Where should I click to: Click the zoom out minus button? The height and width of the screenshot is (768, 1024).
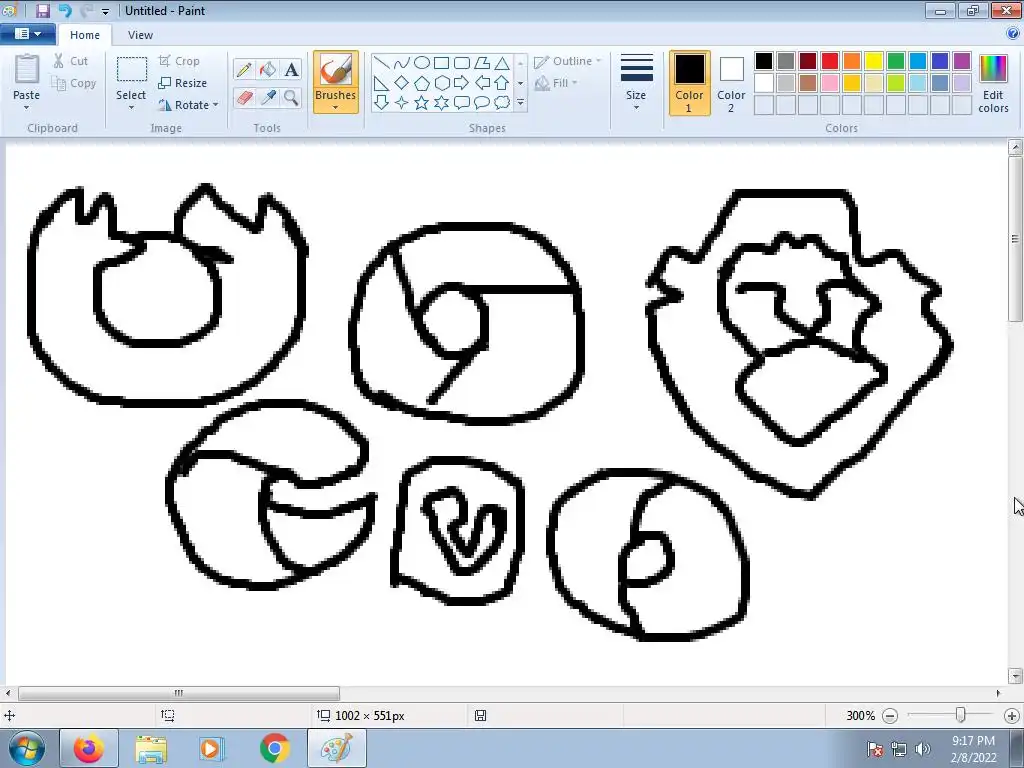pyautogui.click(x=889, y=716)
